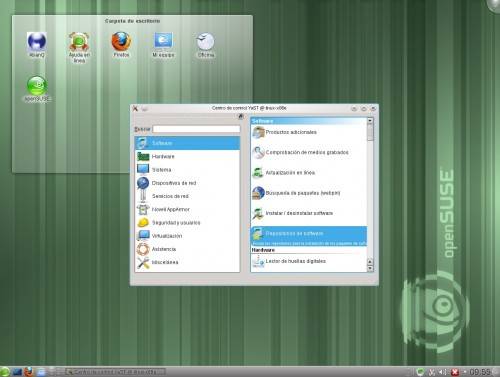Click the YaST taskbar window button
The width and height of the screenshot is (500, 377).
click(115, 372)
